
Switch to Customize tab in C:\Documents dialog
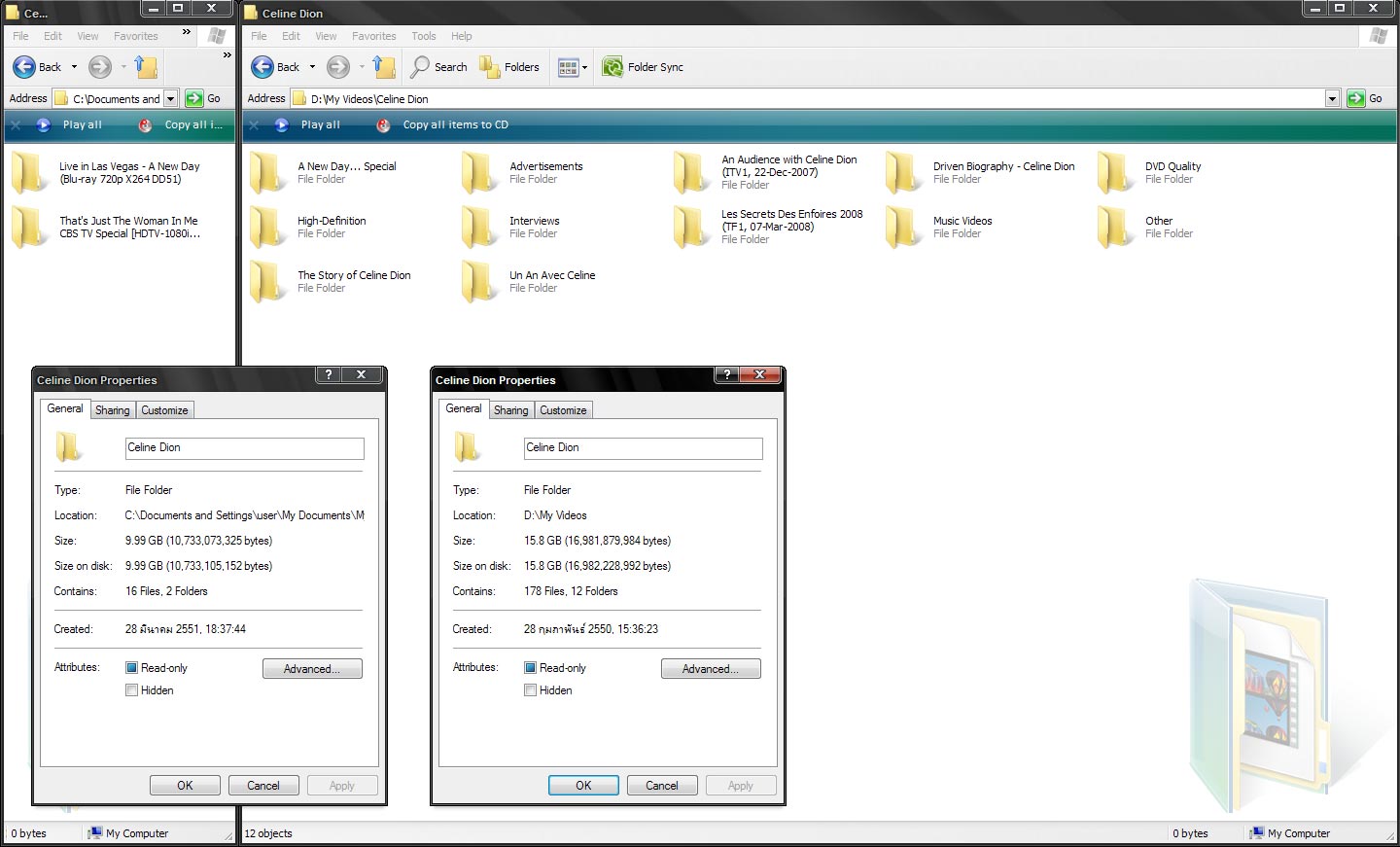click(x=164, y=410)
